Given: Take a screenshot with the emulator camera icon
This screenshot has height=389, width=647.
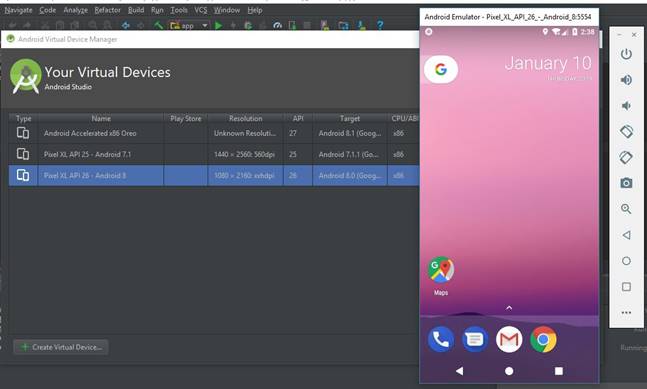Looking at the screenshot, I should (626, 183).
